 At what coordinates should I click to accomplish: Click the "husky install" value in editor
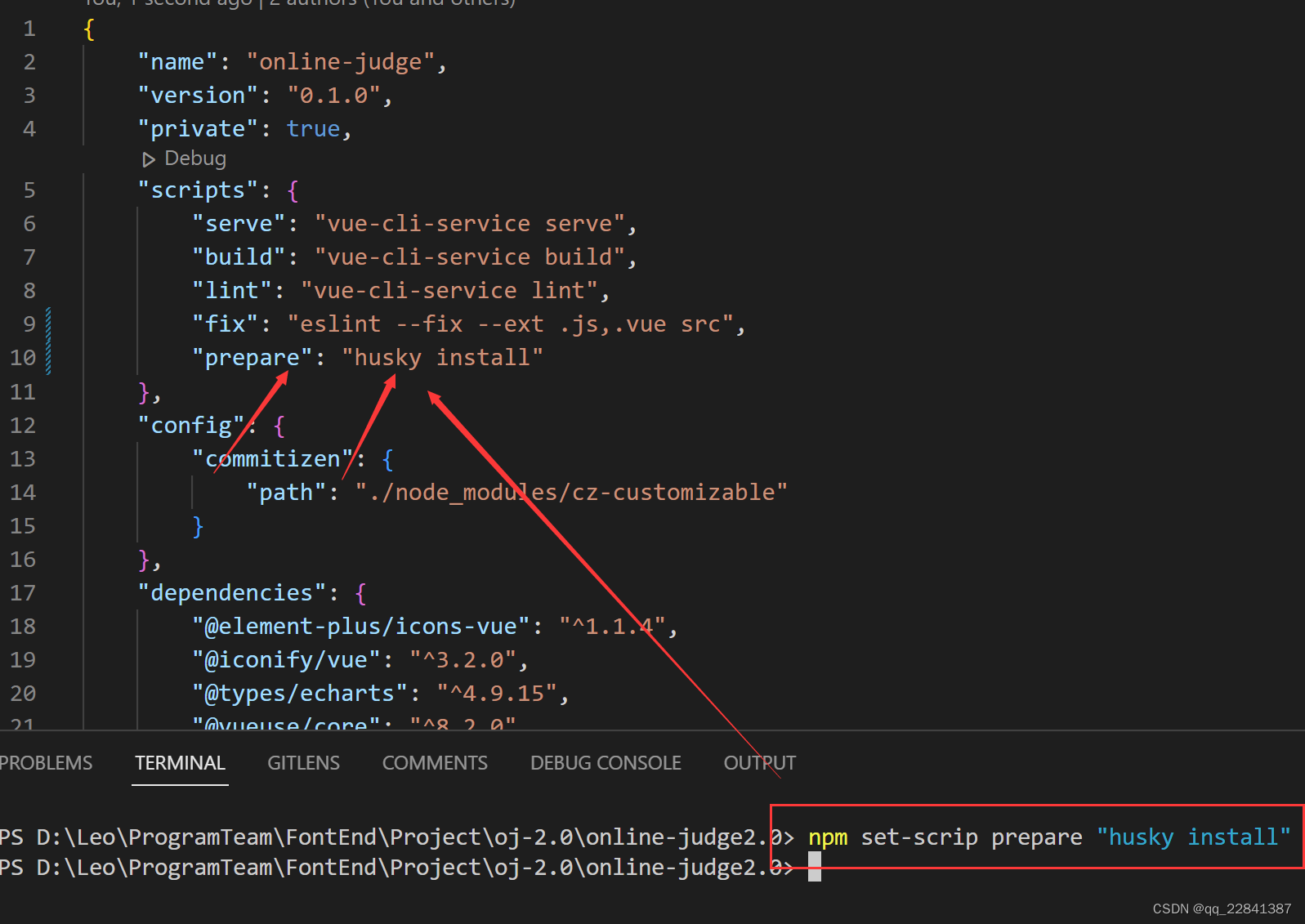pos(442,358)
